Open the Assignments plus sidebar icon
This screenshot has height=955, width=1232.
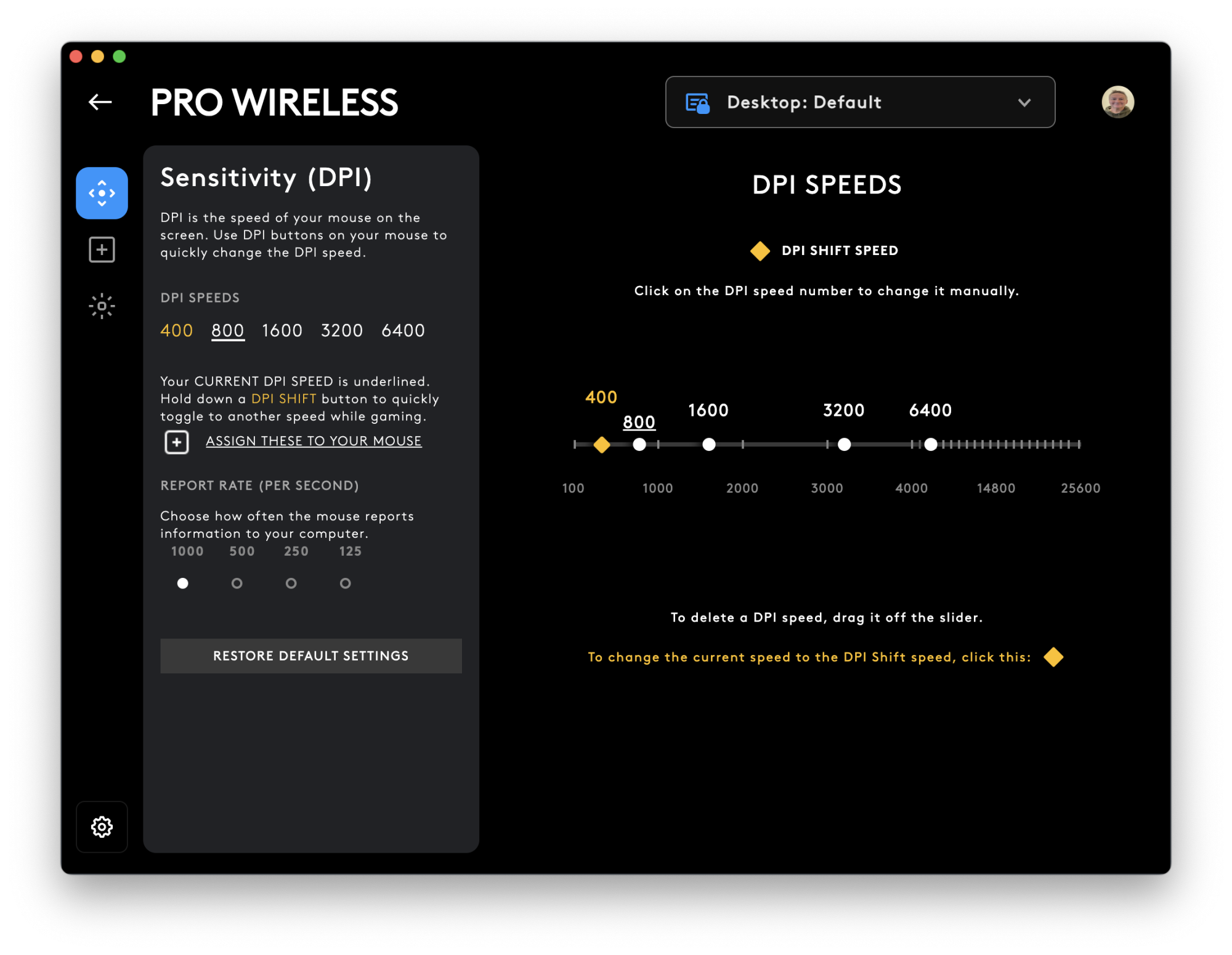pos(102,250)
